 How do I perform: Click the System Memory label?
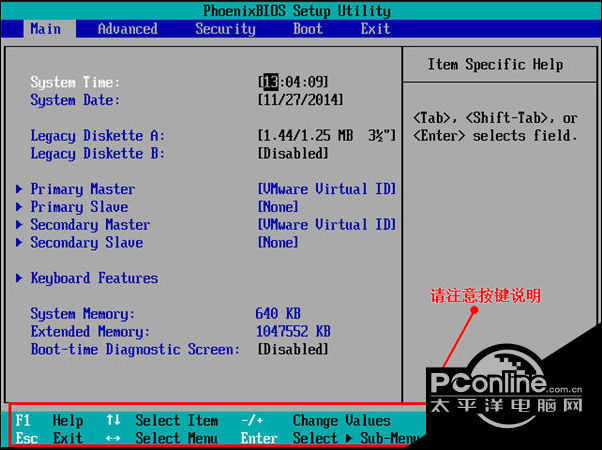(x=83, y=314)
